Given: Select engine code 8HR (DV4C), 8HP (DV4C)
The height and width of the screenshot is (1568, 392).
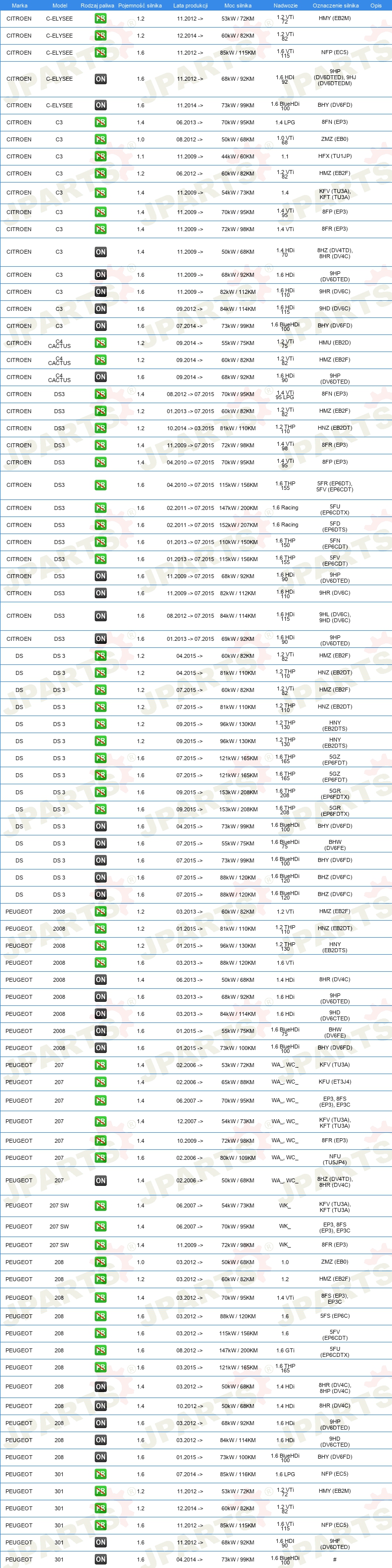Looking at the screenshot, I should coord(335,1389).
